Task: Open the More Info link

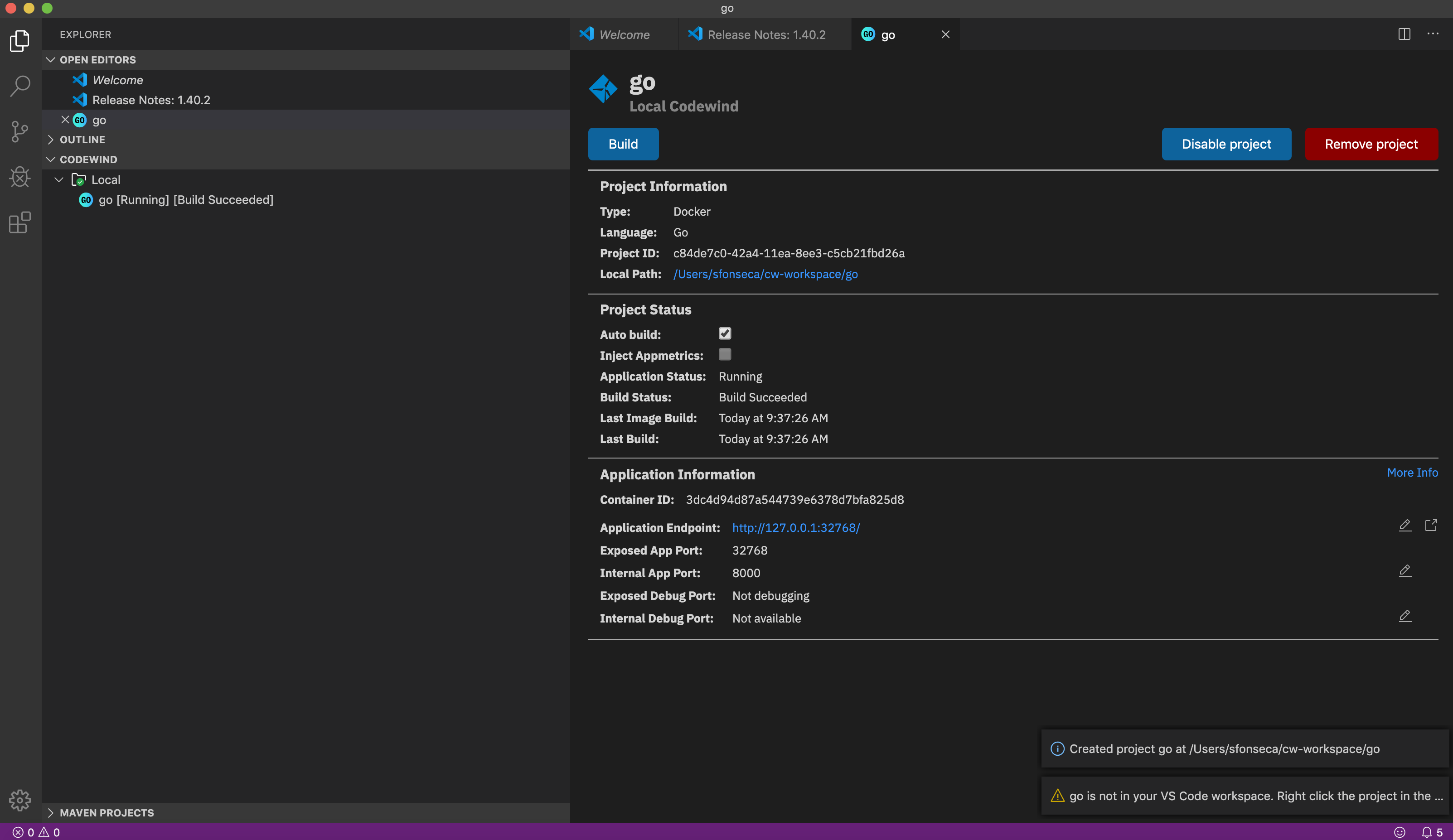Action: pyautogui.click(x=1412, y=472)
